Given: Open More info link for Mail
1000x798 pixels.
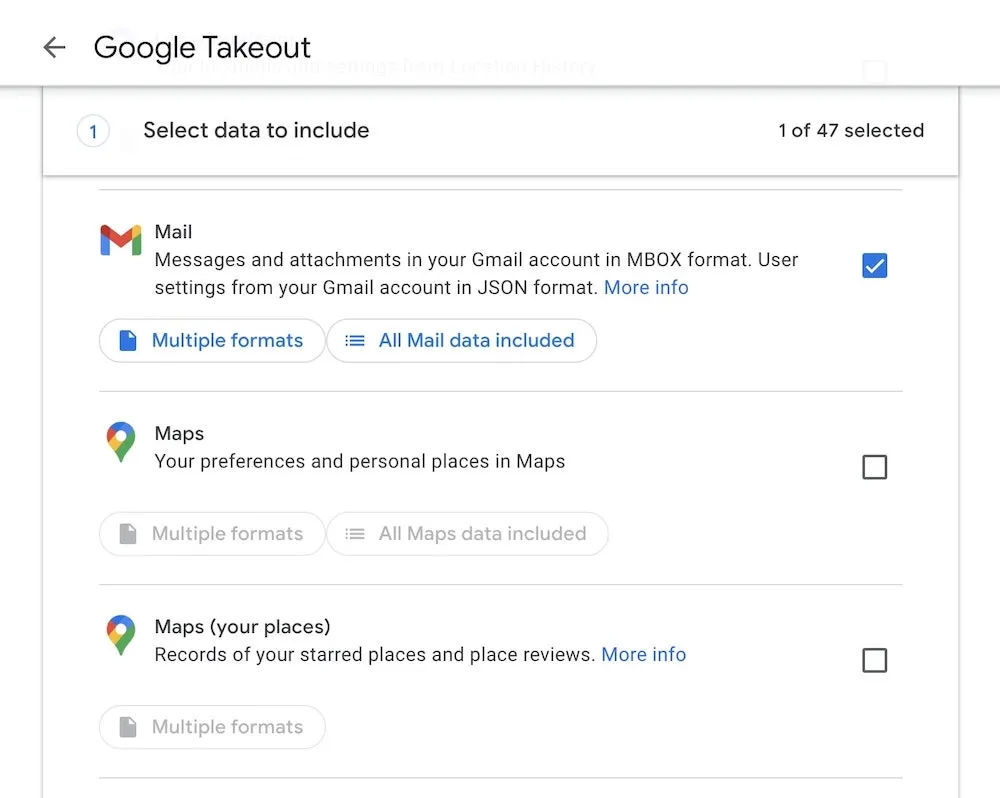Looking at the screenshot, I should (x=646, y=288).
